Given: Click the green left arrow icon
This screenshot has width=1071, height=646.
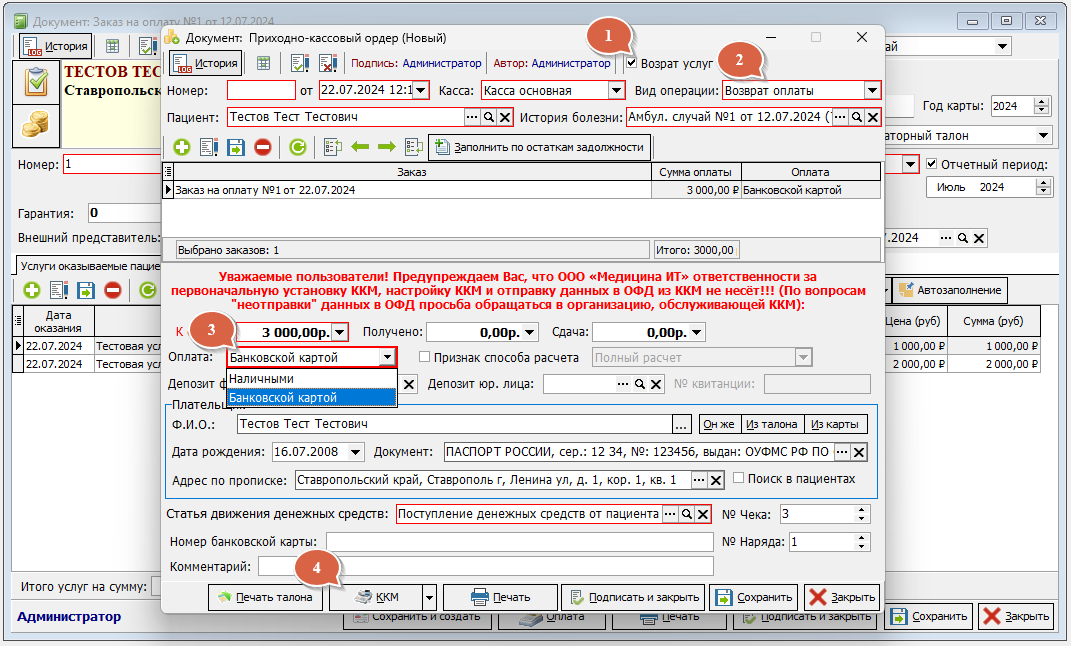Looking at the screenshot, I should coord(360,148).
